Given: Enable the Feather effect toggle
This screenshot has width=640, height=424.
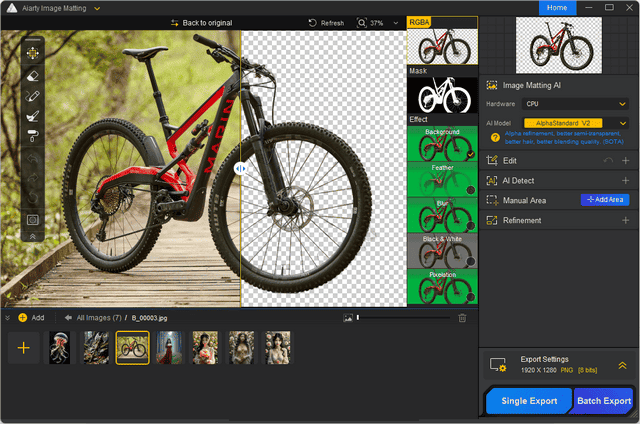Looking at the screenshot, I should (470, 190).
